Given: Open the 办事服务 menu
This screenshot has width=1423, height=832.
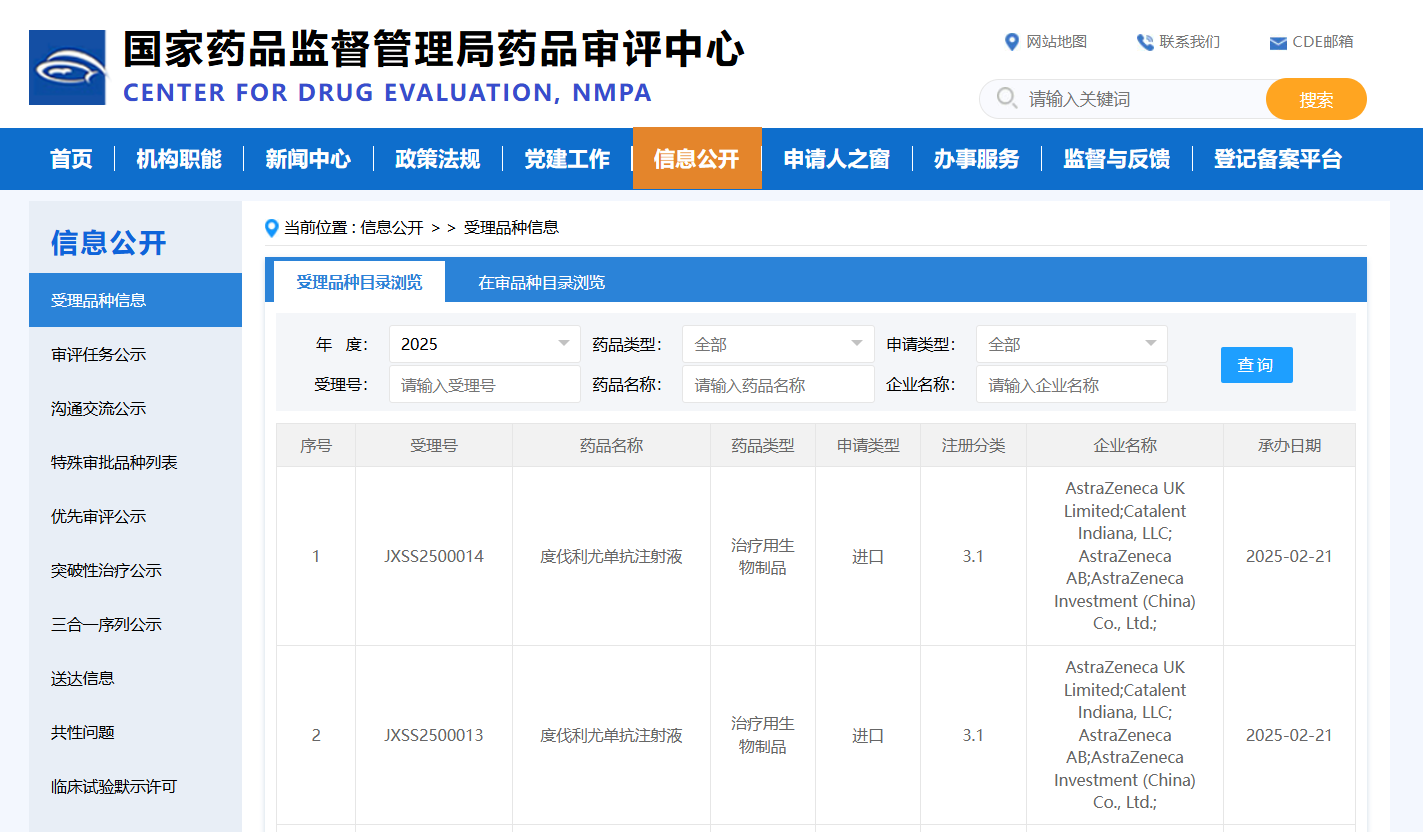Looking at the screenshot, I should (x=976, y=159).
